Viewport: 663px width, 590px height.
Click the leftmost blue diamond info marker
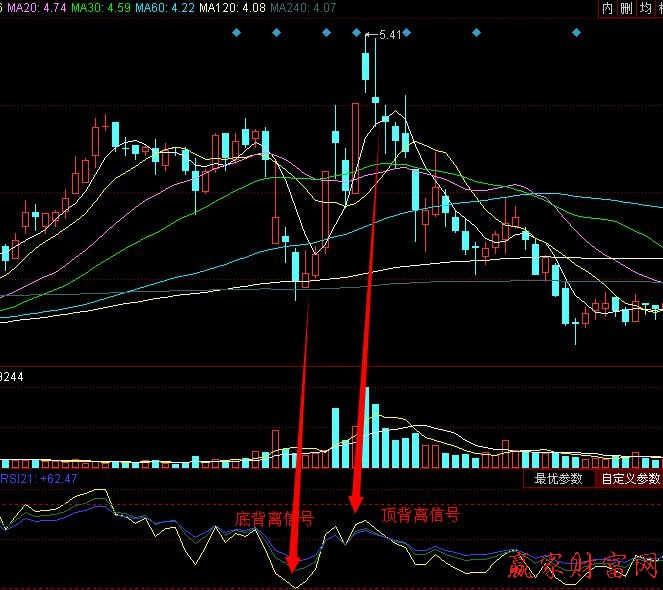[x=236, y=33]
